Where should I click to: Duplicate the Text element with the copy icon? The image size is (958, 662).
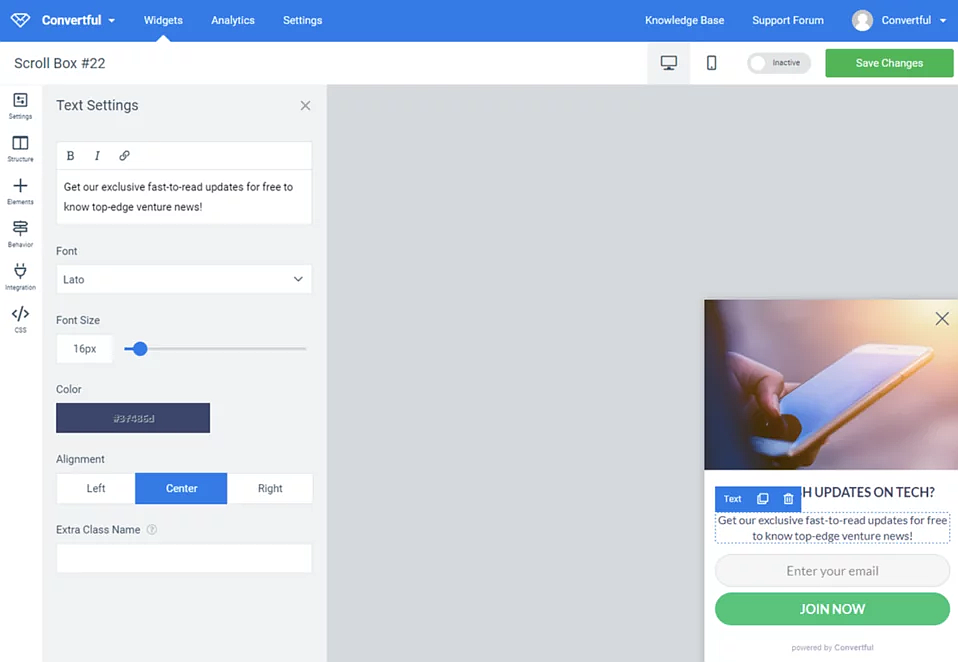[762, 499]
